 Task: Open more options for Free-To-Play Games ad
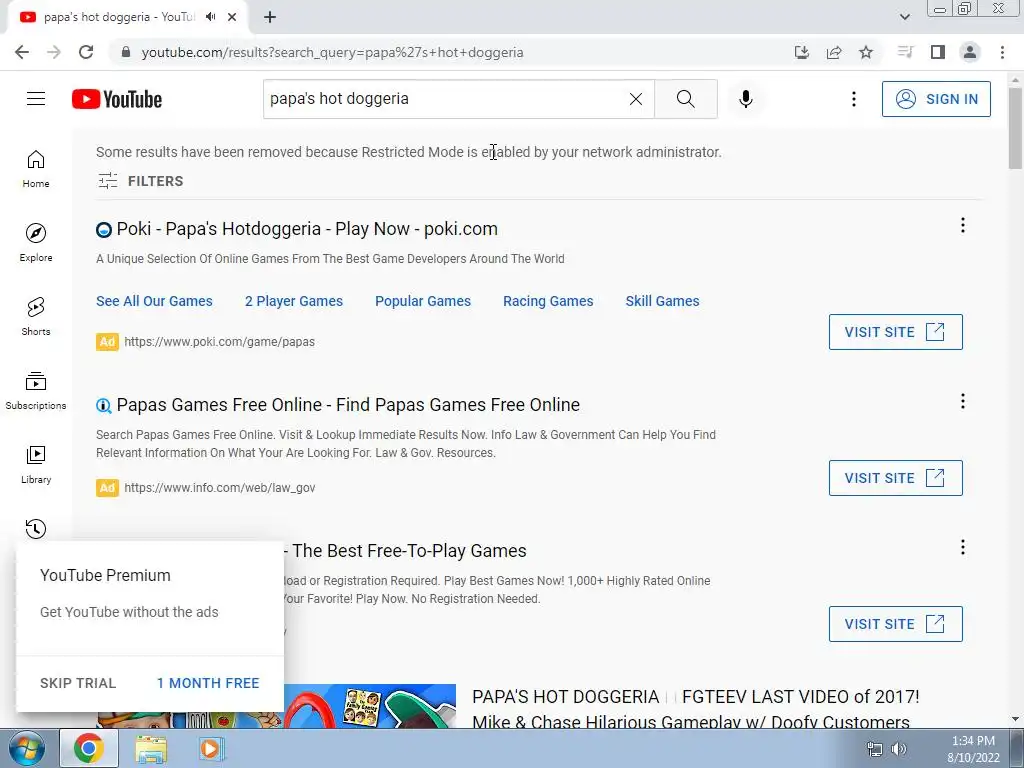pos(963,547)
